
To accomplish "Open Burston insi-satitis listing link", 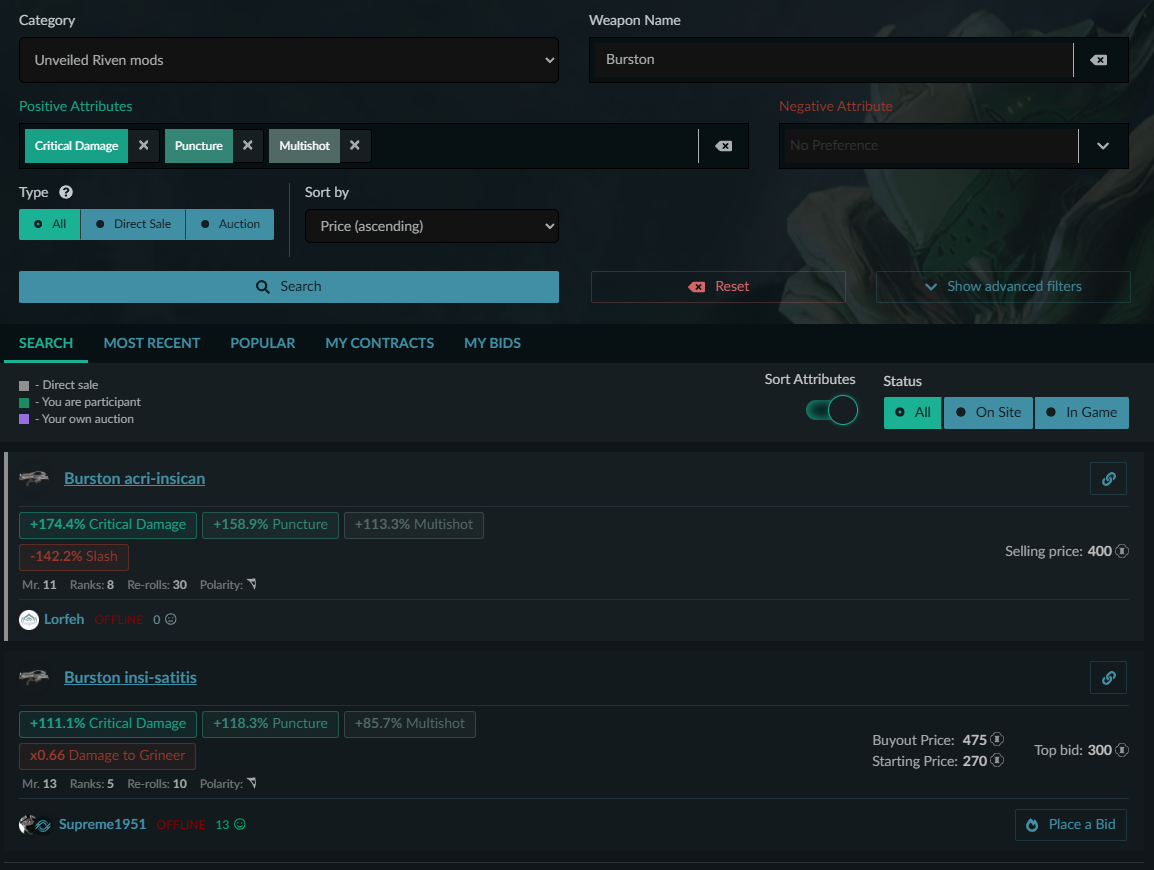I will (130, 677).
